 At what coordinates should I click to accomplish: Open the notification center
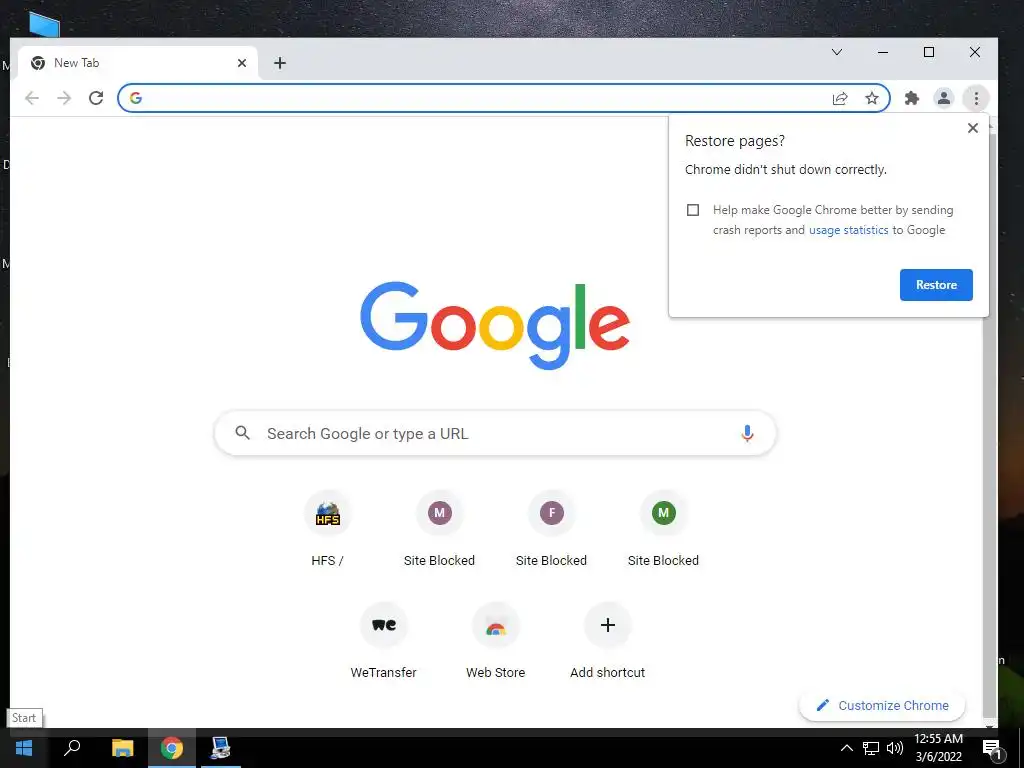[992, 749]
